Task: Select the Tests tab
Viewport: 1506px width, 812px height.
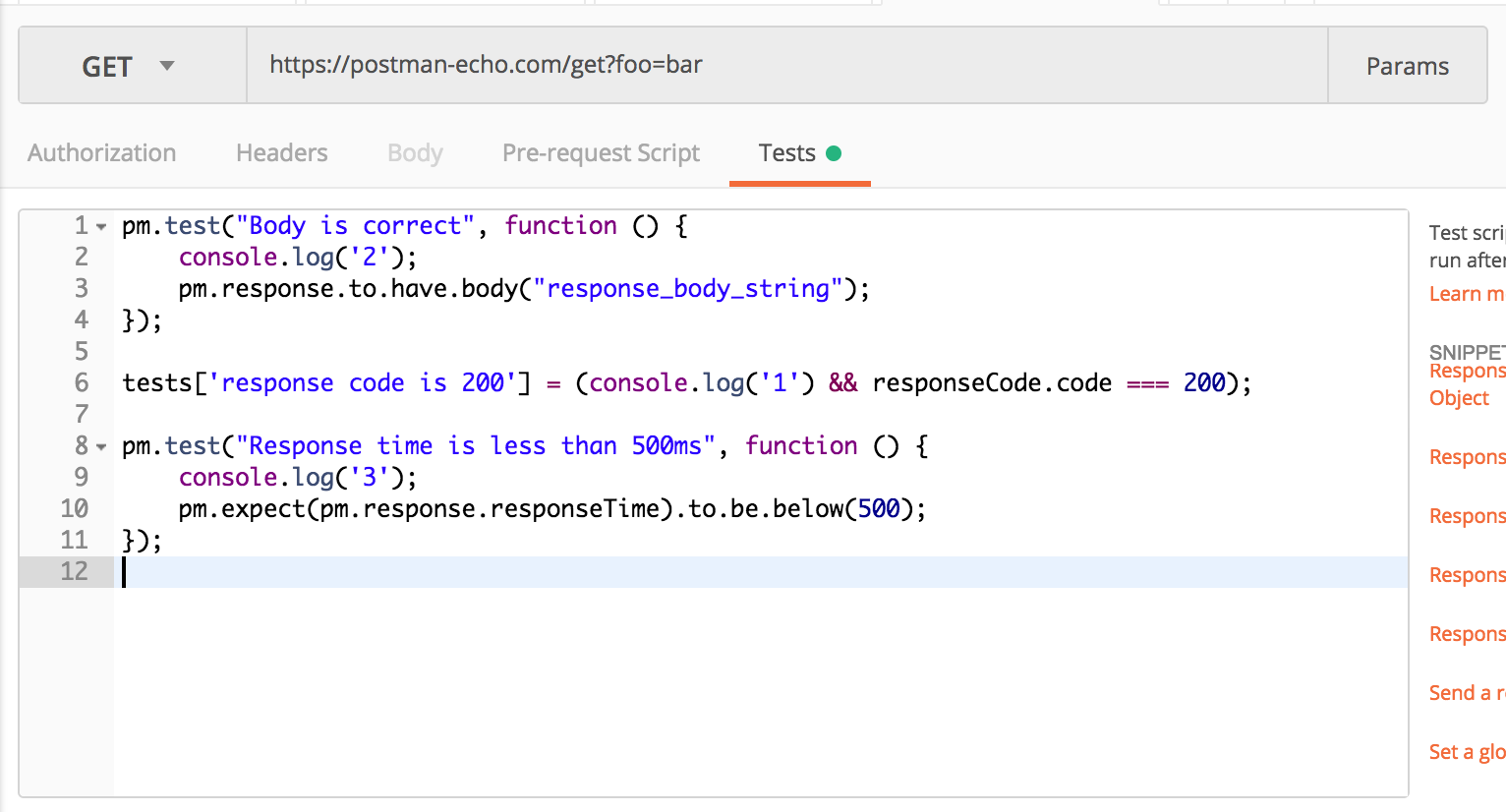Action: click(799, 153)
